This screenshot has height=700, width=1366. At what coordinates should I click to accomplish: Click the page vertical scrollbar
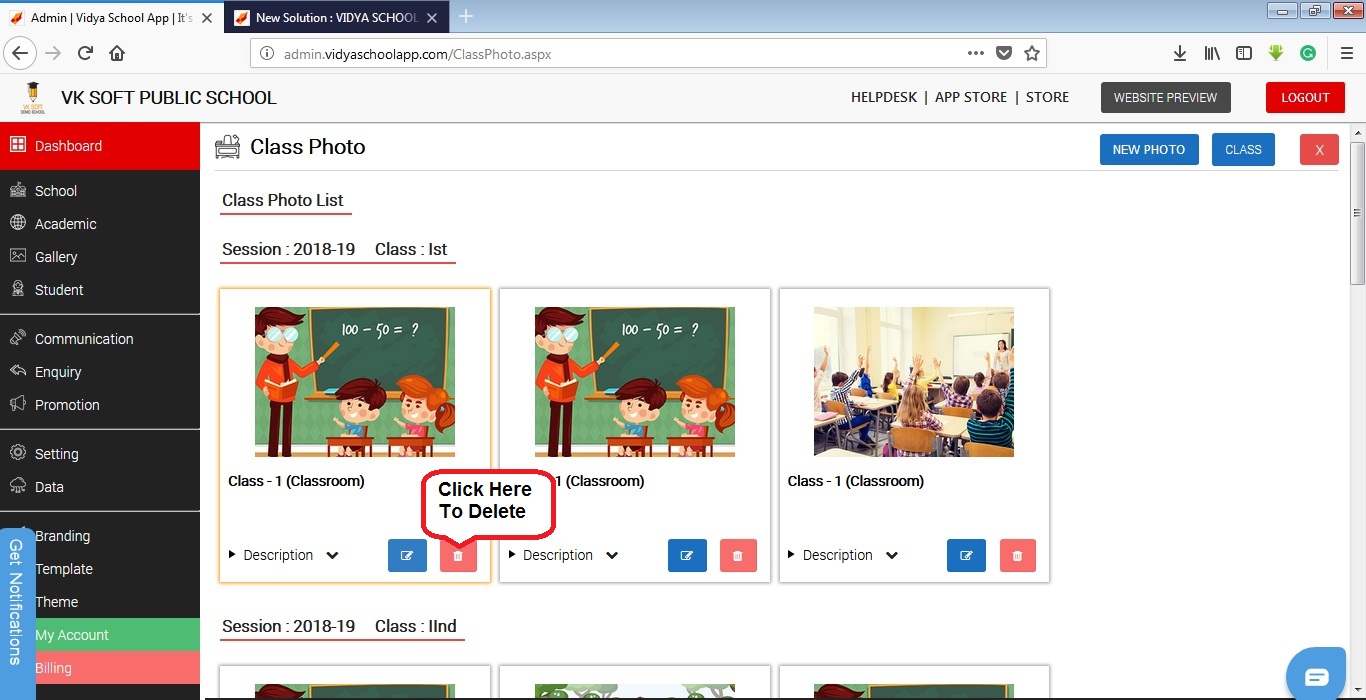pyautogui.click(x=1357, y=212)
